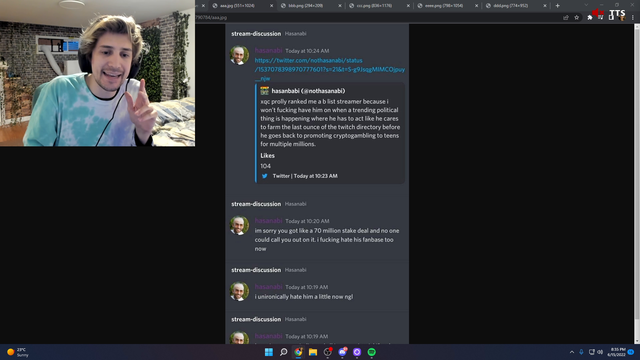Open the tab search dropdown arrow
Image resolution: width=640 pixels, height=360 pixels.
[586, 5]
